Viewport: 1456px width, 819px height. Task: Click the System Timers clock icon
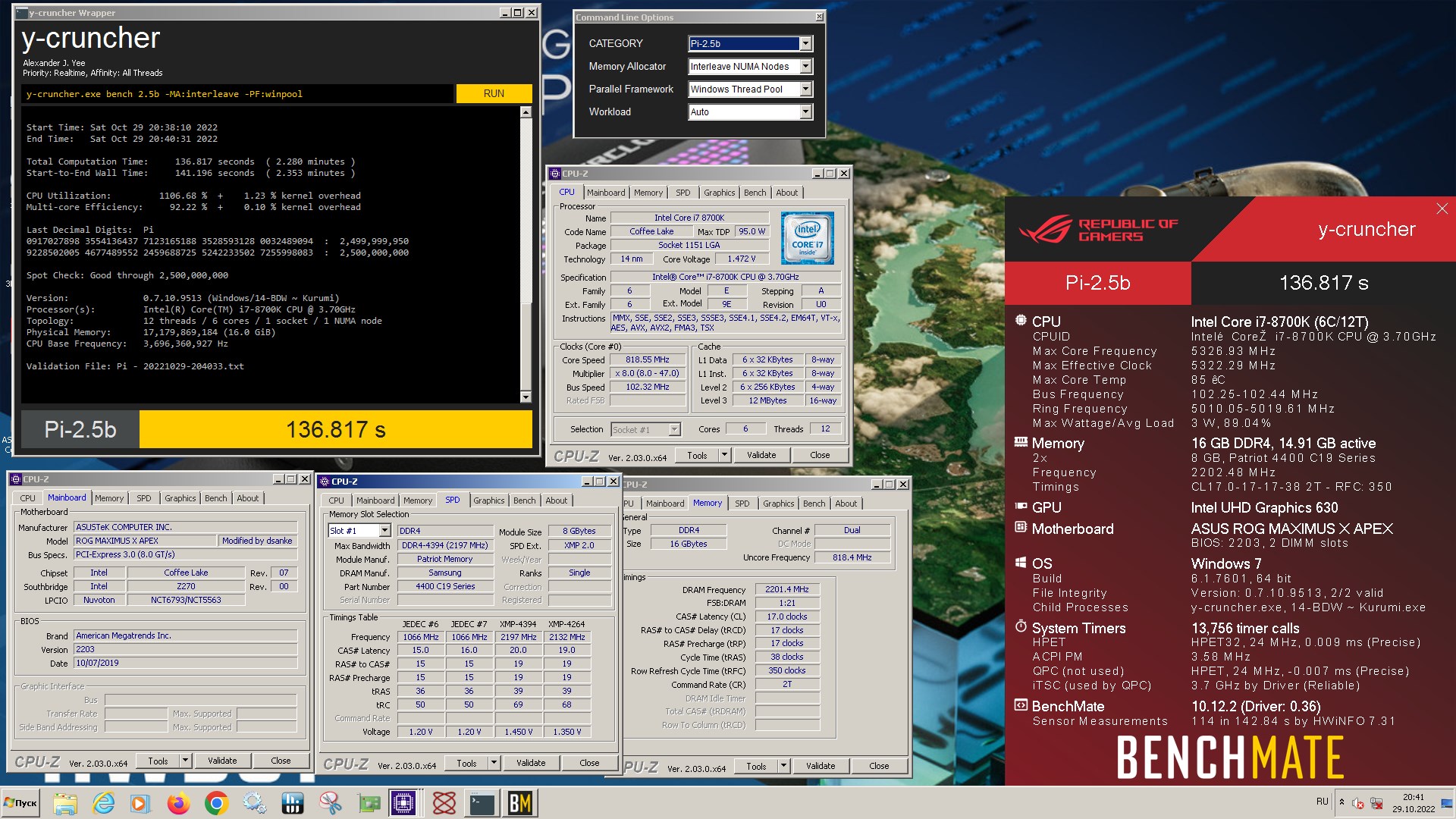coord(1021,626)
